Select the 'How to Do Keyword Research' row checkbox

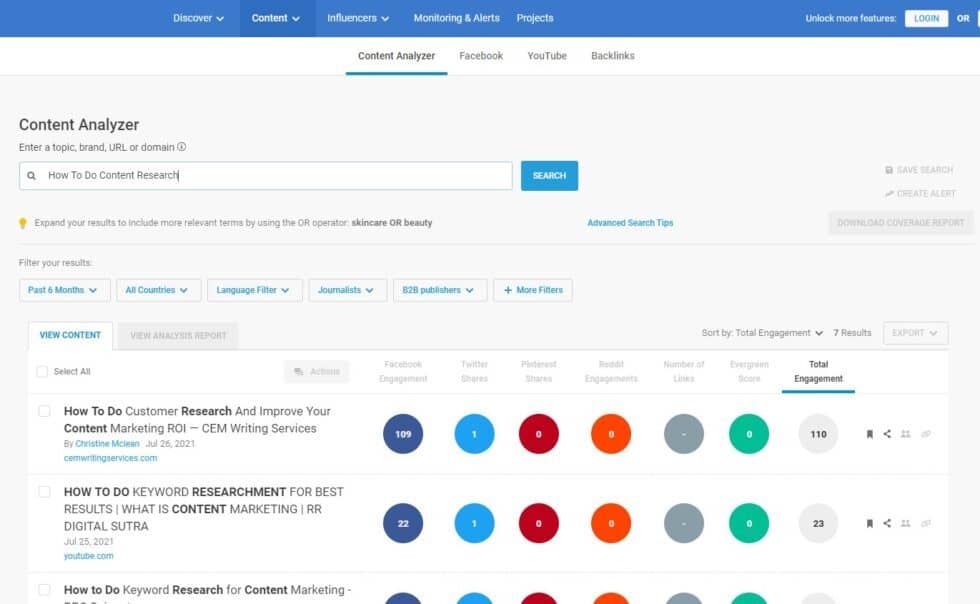(x=44, y=590)
